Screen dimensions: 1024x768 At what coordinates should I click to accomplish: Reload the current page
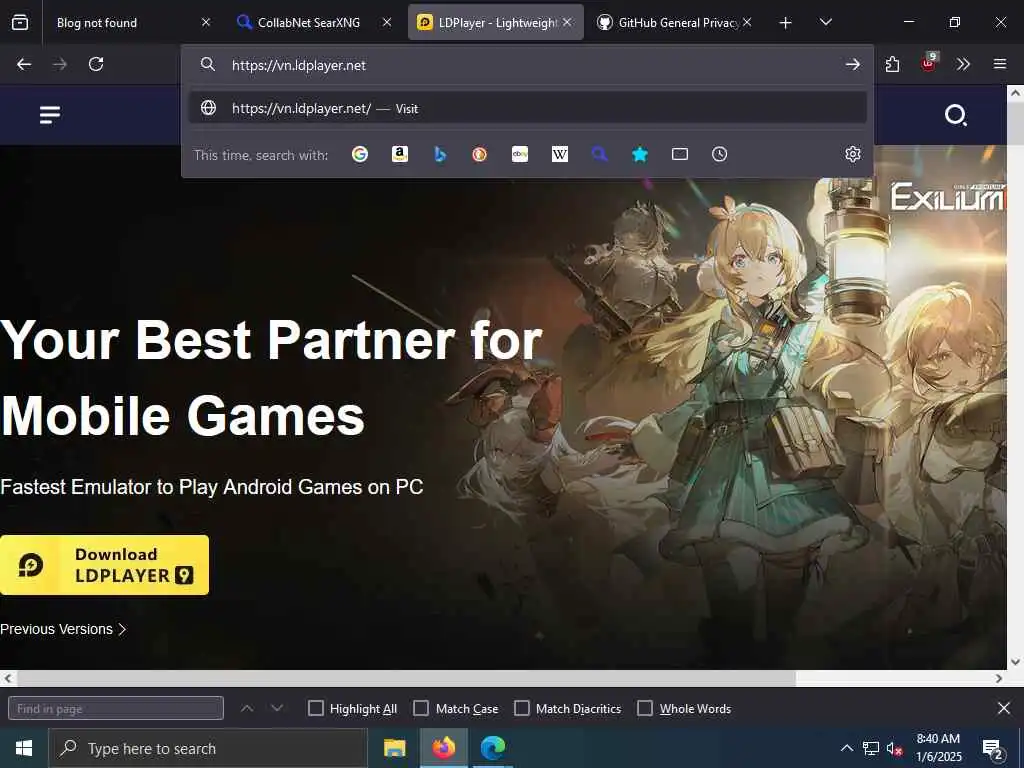point(96,64)
